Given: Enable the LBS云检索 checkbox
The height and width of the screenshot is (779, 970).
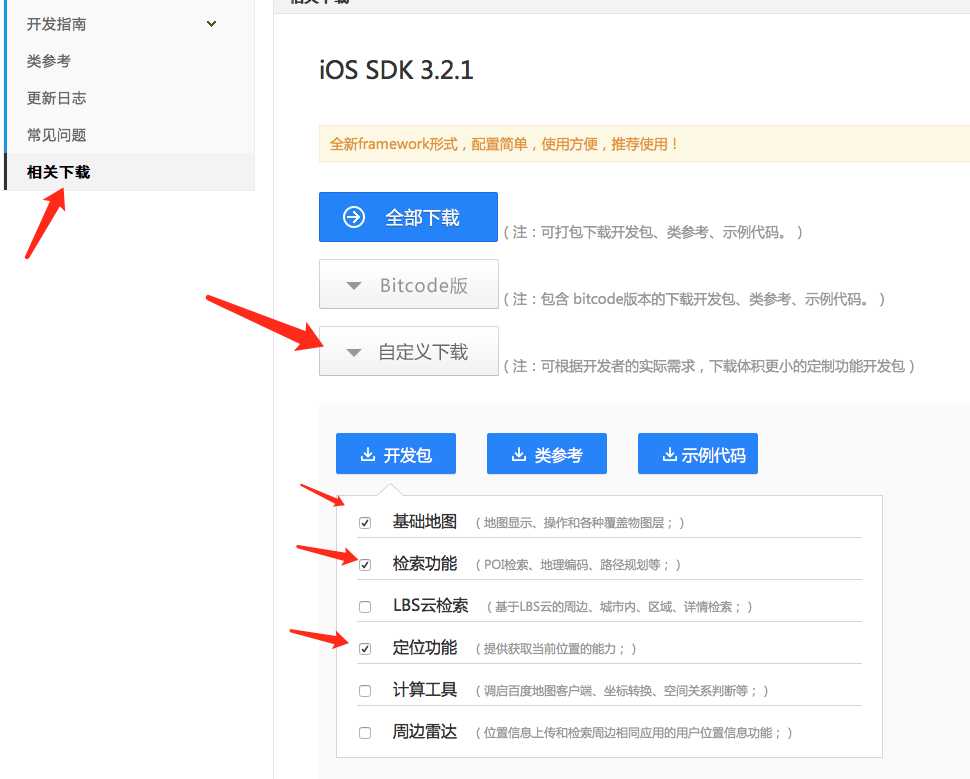Looking at the screenshot, I should 365,606.
